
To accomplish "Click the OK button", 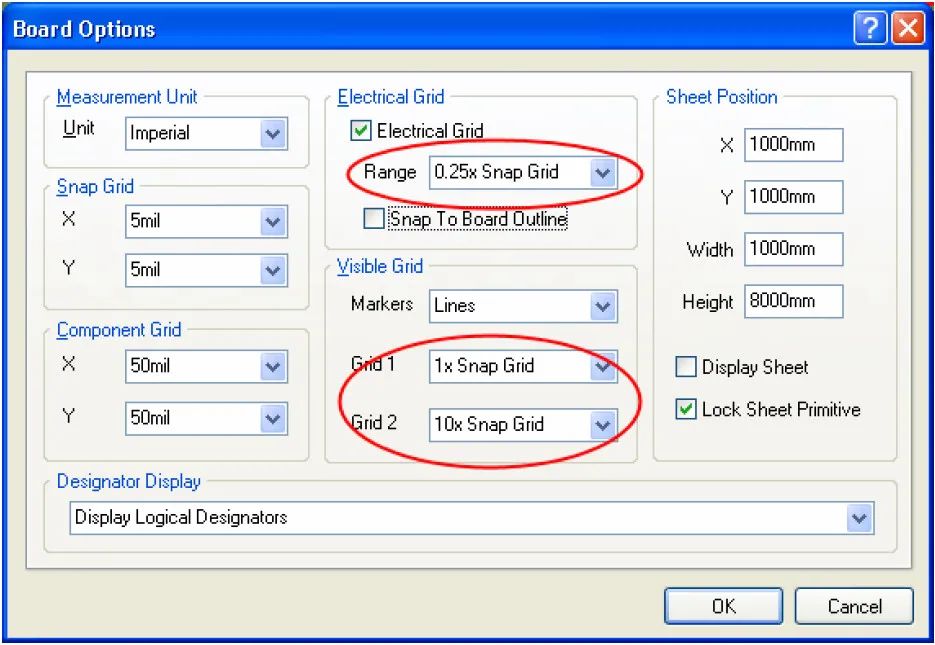I will tap(723, 606).
